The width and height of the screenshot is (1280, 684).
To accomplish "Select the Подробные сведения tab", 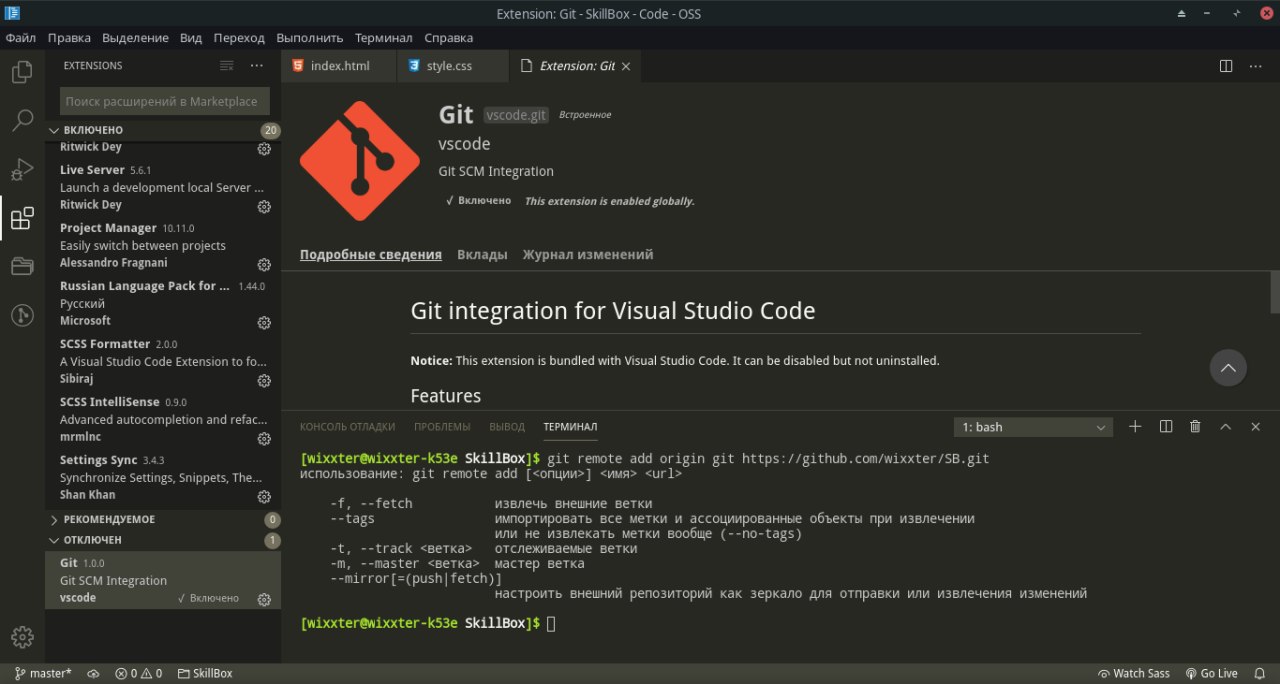I will pyautogui.click(x=371, y=255).
